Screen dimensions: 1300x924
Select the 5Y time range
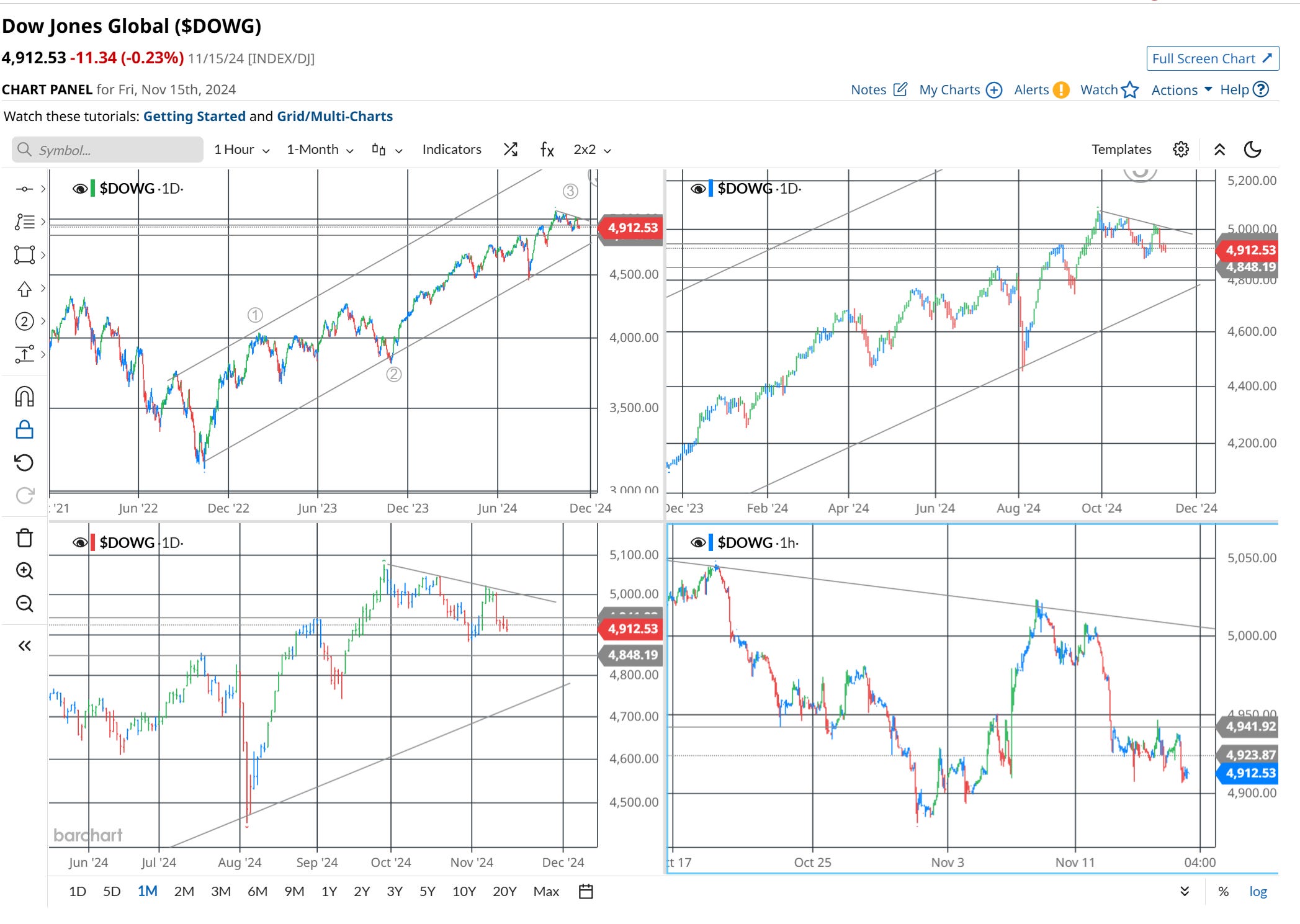427,892
